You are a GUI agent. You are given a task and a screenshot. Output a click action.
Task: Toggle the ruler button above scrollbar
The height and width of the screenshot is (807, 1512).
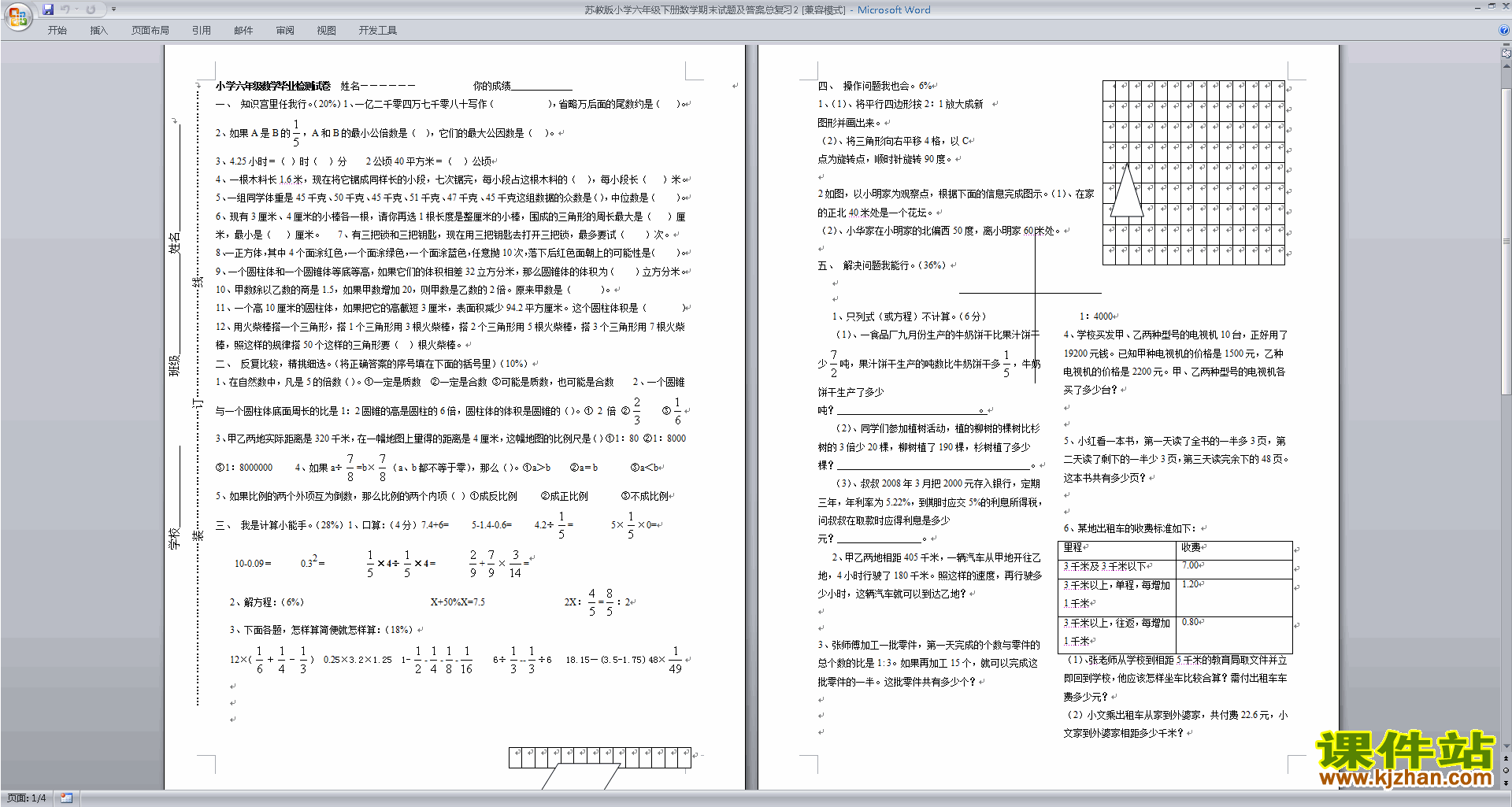coord(1506,54)
